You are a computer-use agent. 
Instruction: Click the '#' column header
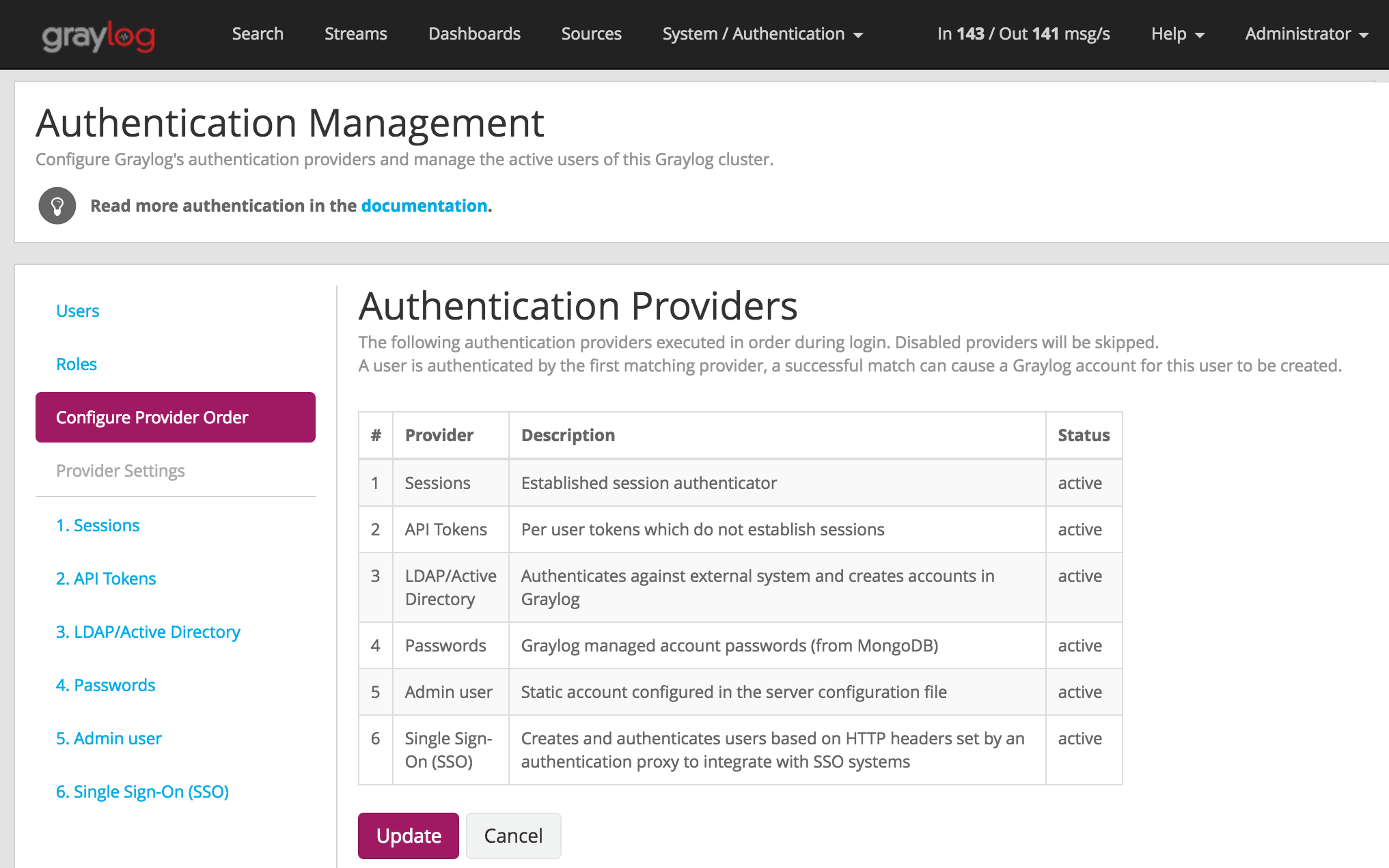pos(376,435)
